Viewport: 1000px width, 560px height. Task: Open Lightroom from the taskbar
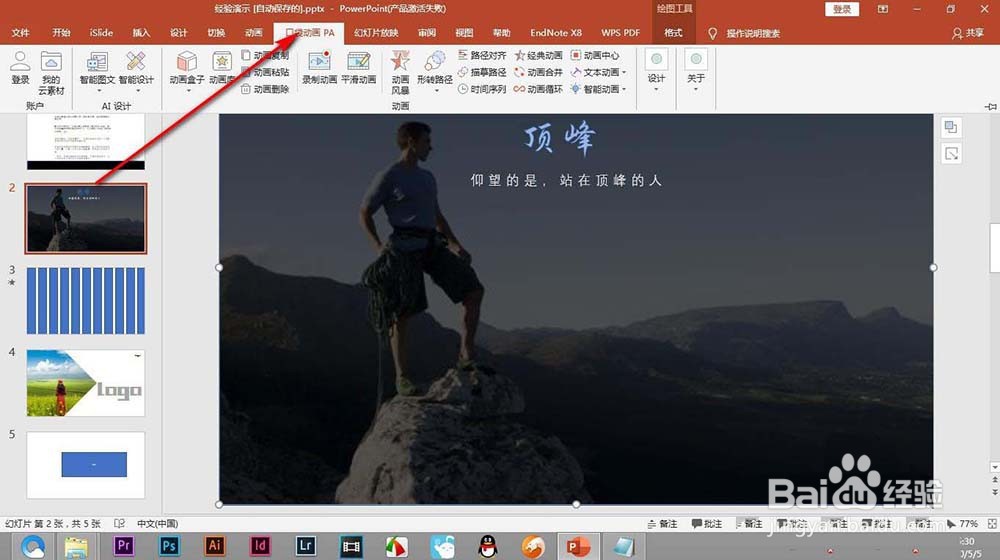click(x=305, y=546)
